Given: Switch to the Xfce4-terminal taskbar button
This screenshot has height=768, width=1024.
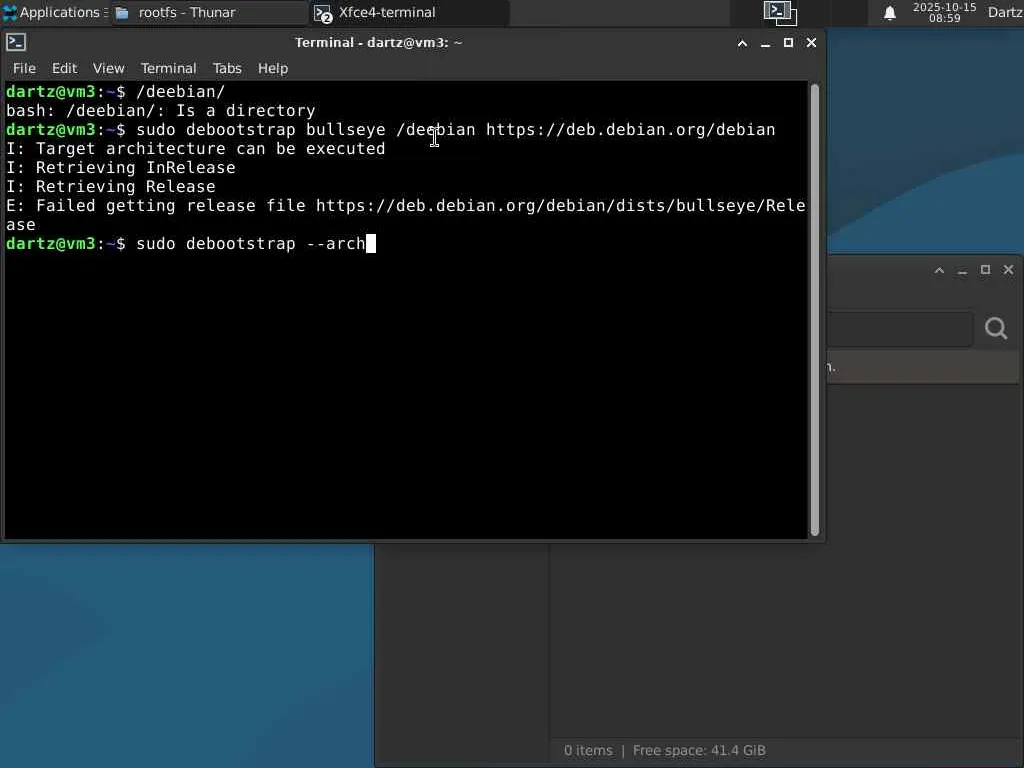Looking at the screenshot, I should pos(409,12).
